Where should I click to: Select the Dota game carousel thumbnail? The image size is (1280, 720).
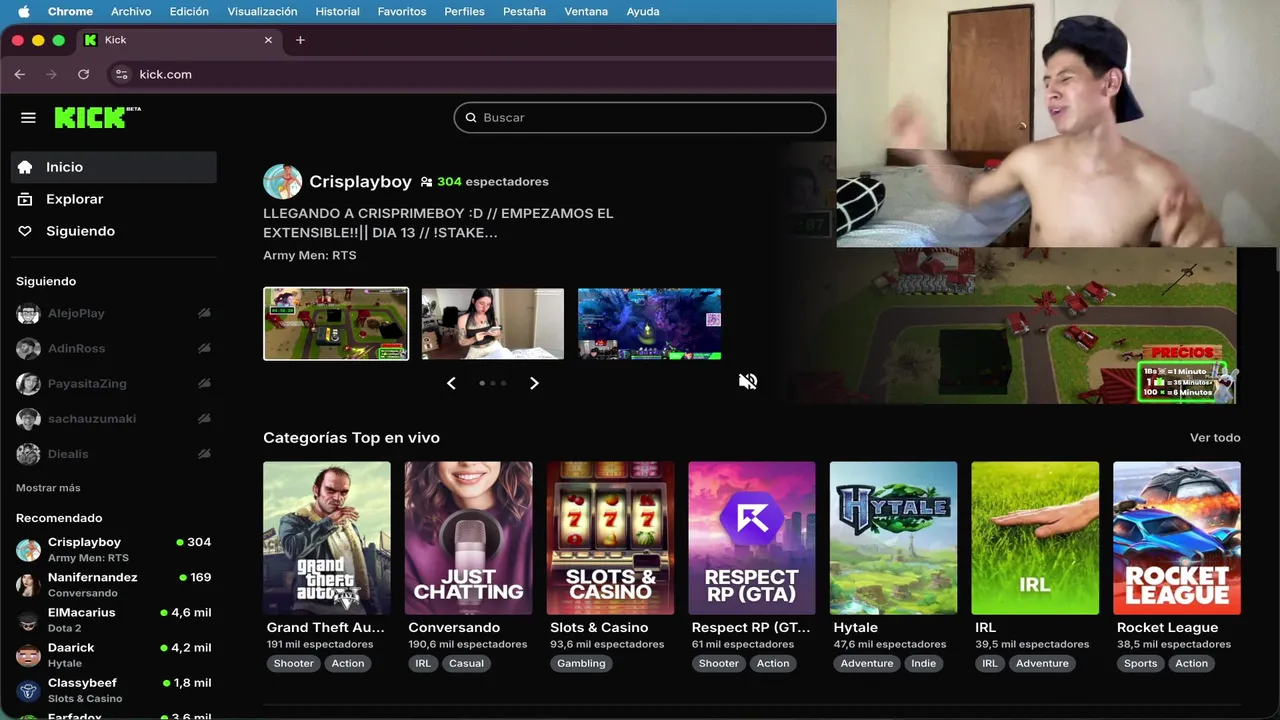(650, 324)
